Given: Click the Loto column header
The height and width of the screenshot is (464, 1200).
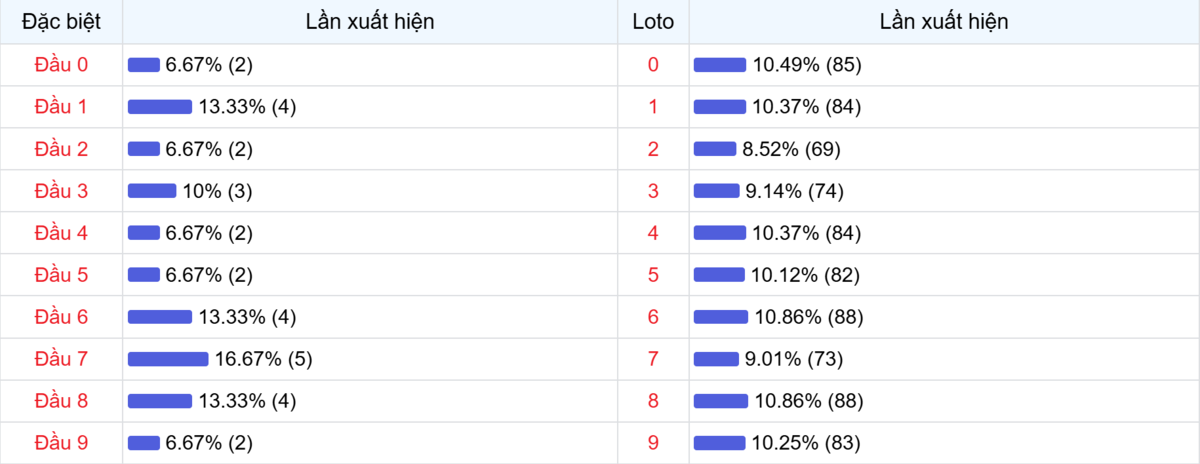Looking at the screenshot, I should tap(653, 21).
